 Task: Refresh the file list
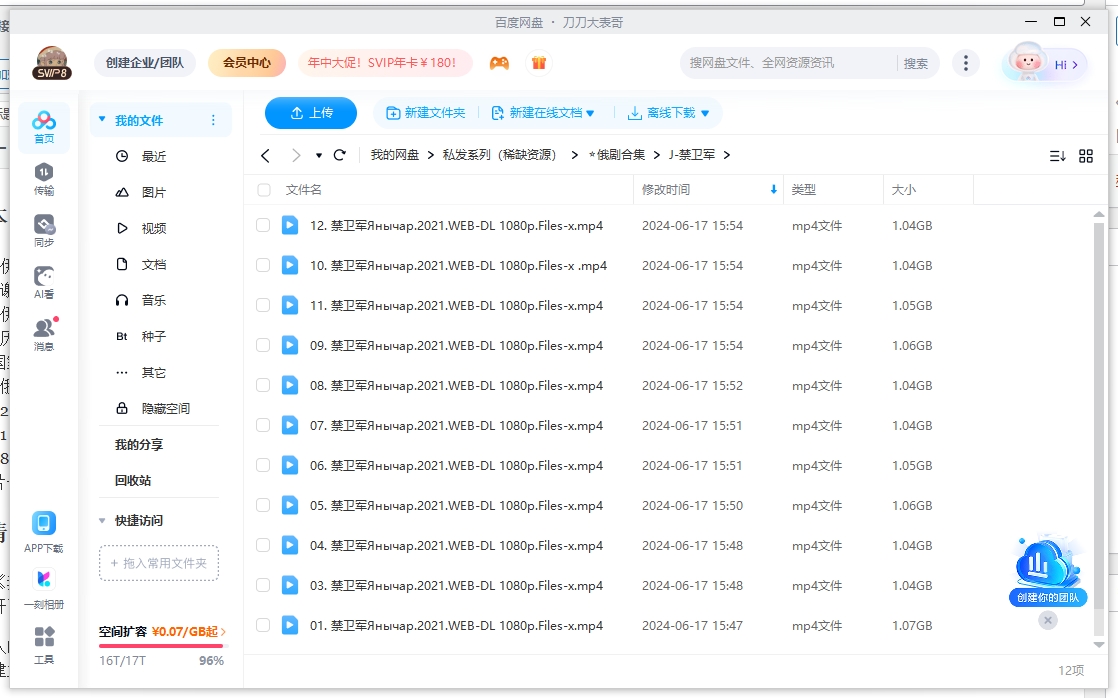tap(340, 155)
